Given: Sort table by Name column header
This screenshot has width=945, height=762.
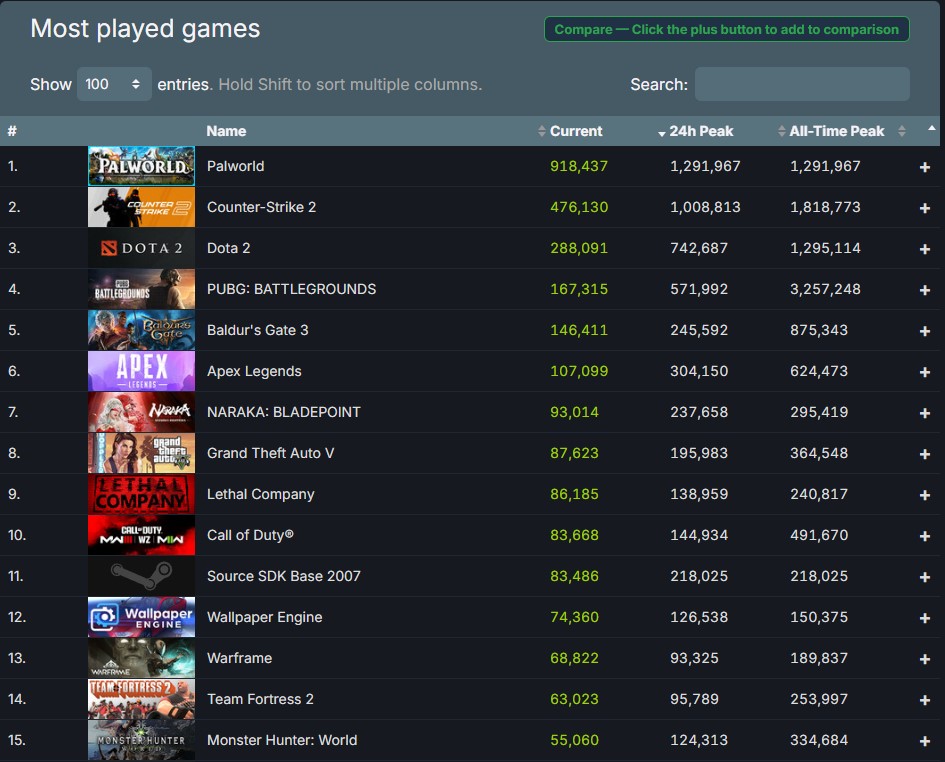Looking at the screenshot, I should [226, 131].
